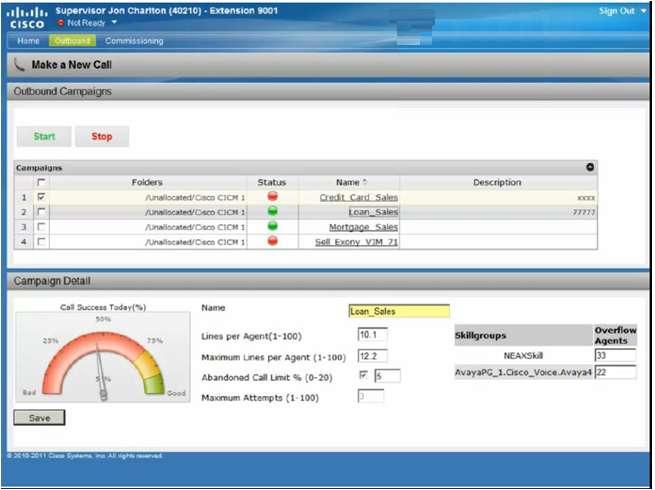655x490 pixels.
Task: Click the campaign Name input field
Action: point(399,311)
